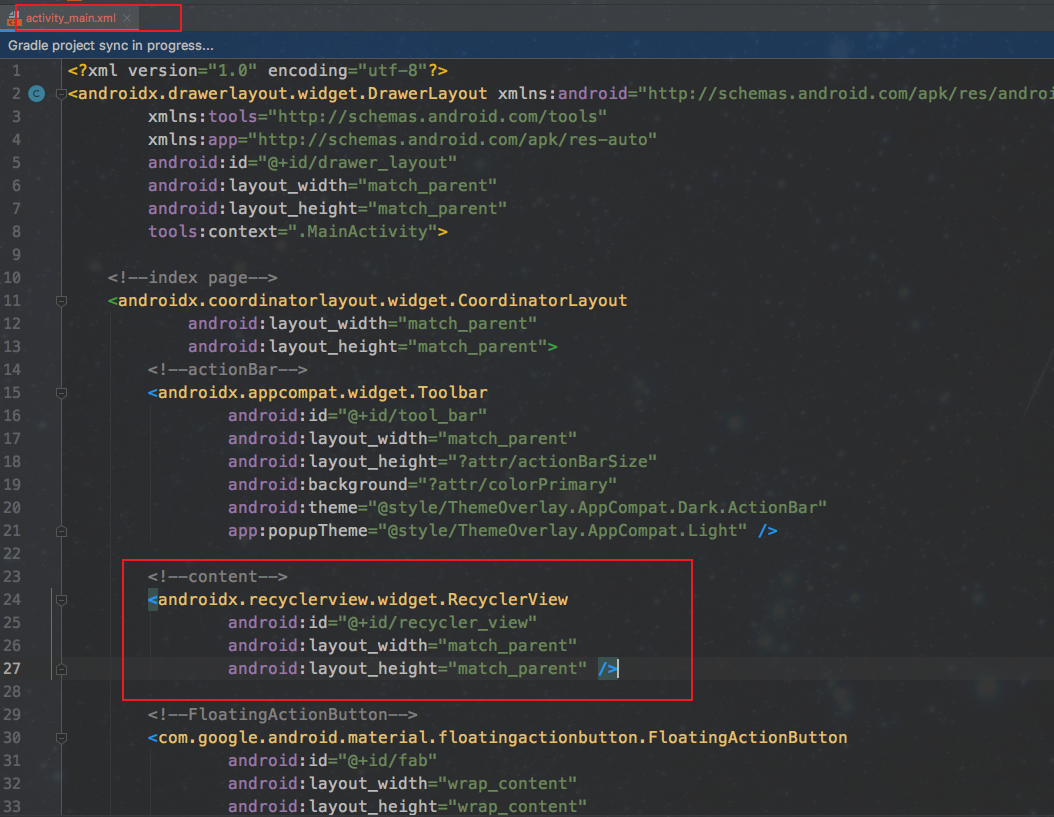This screenshot has width=1054, height=817.
Task: Click the "FloatingActionButton" comment on line 29
Action: pos(282,715)
